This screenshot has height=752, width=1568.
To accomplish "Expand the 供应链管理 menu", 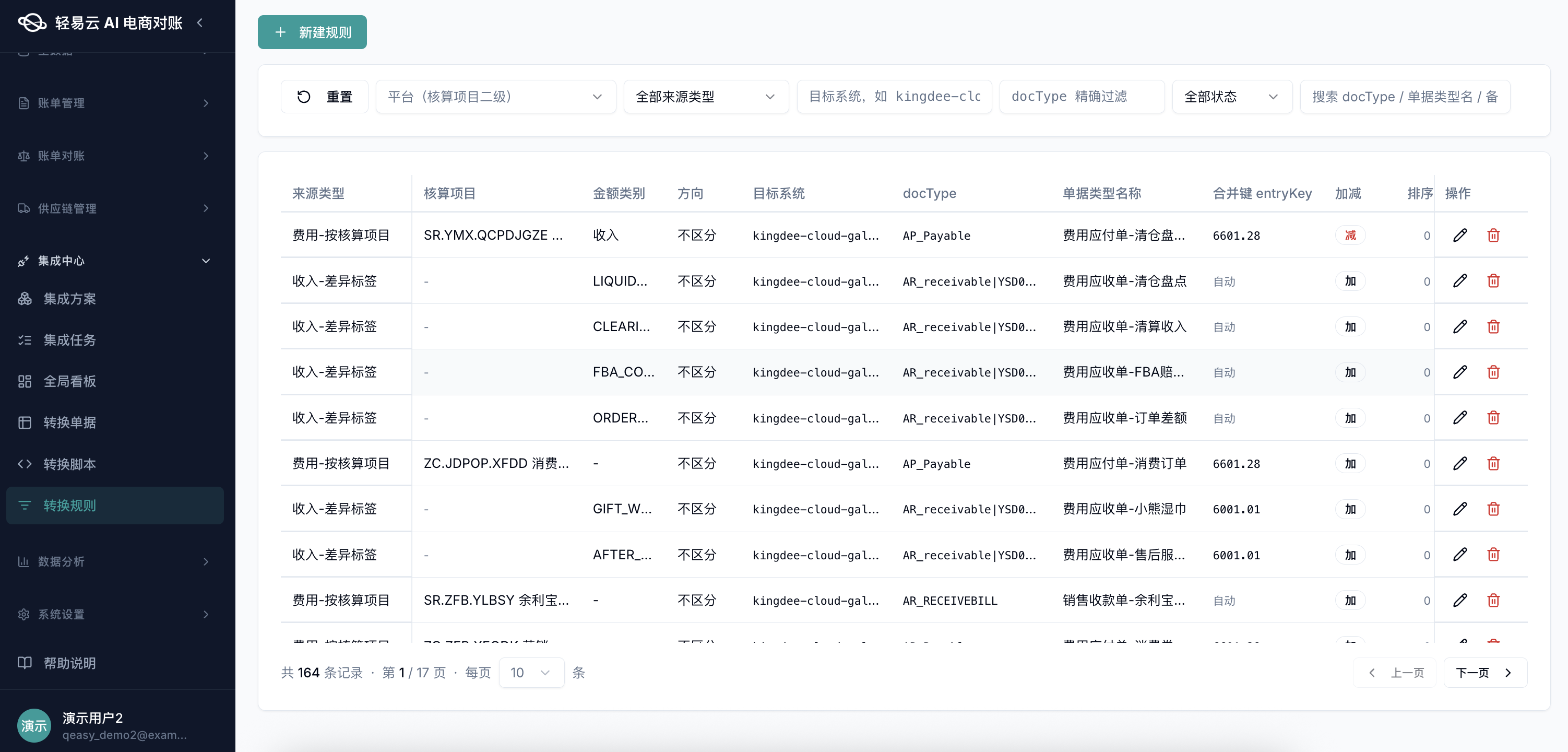I will coord(114,208).
